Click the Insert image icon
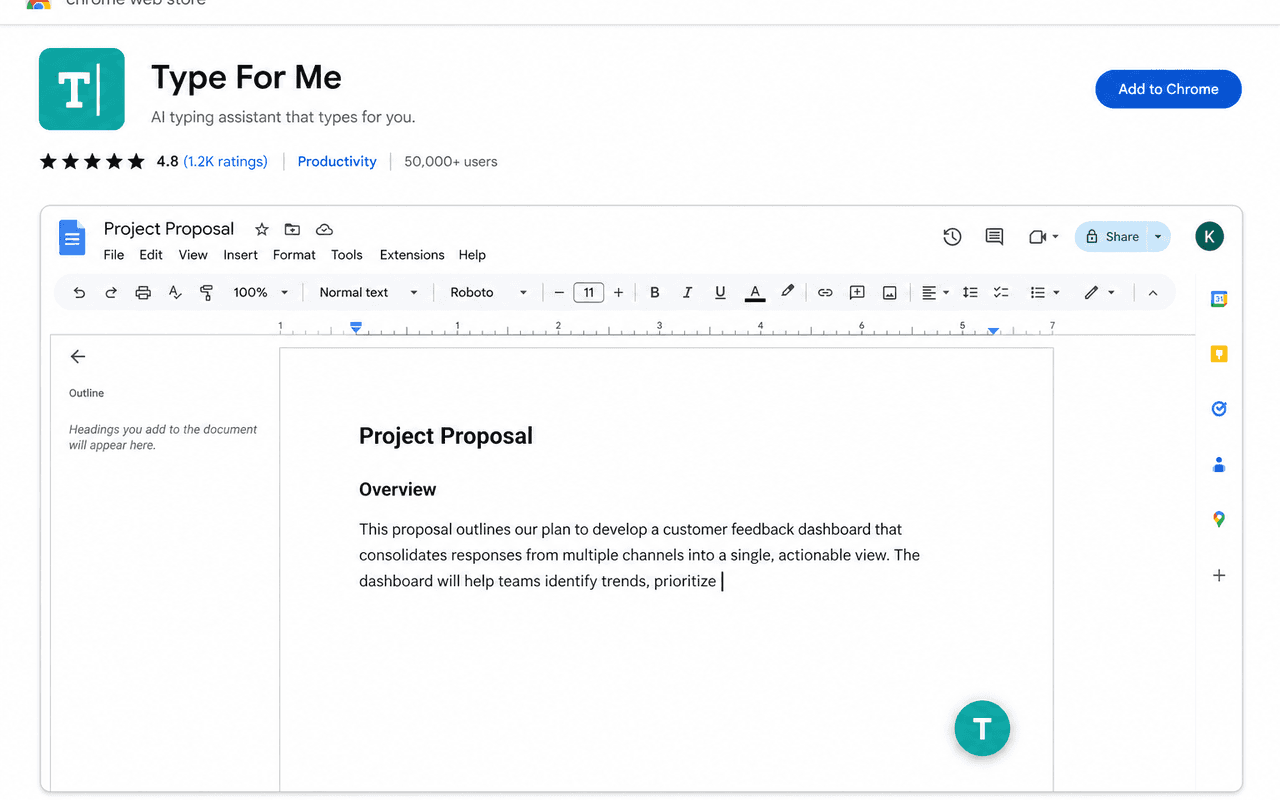The image size is (1280, 800). (x=889, y=293)
